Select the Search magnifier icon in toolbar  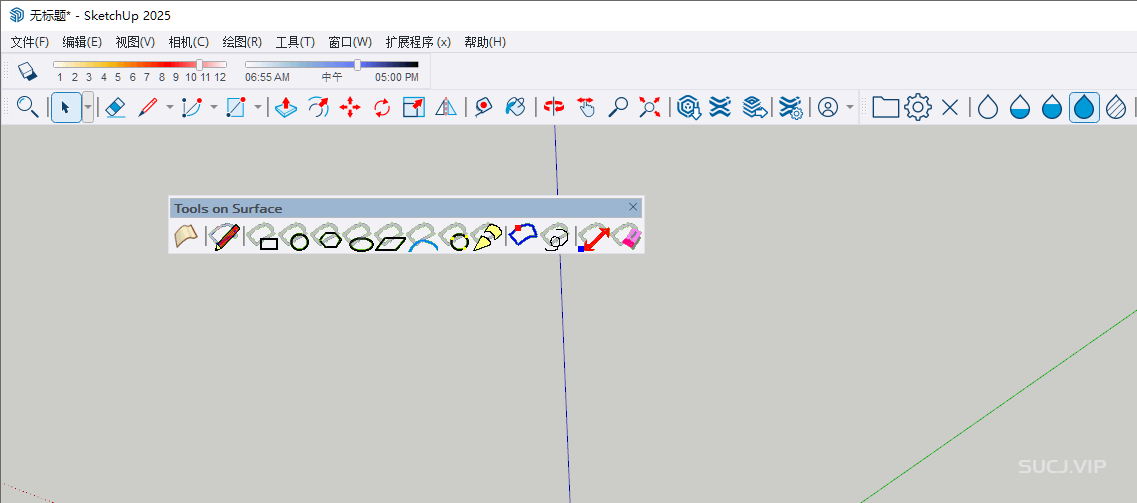tap(28, 107)
